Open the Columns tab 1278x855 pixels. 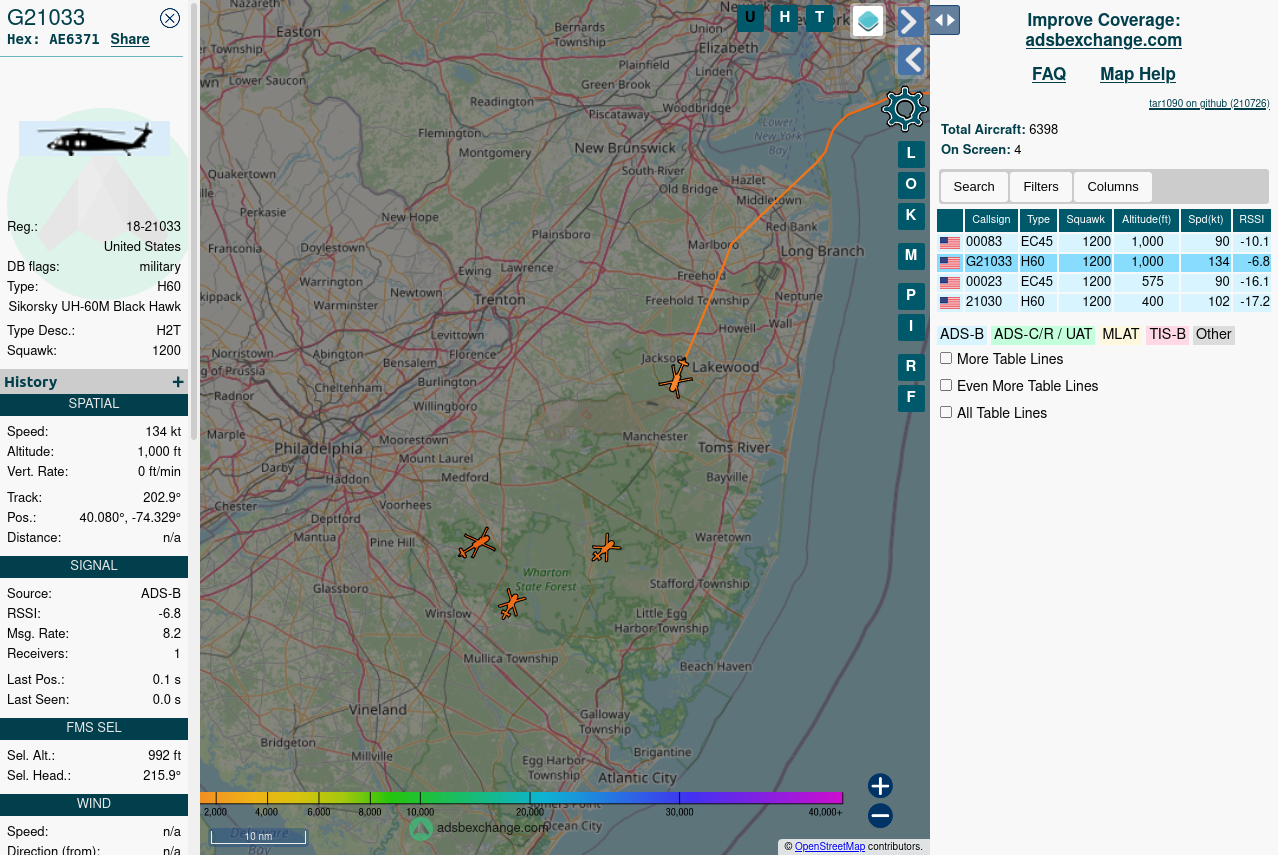click(x=1113, y=187)
